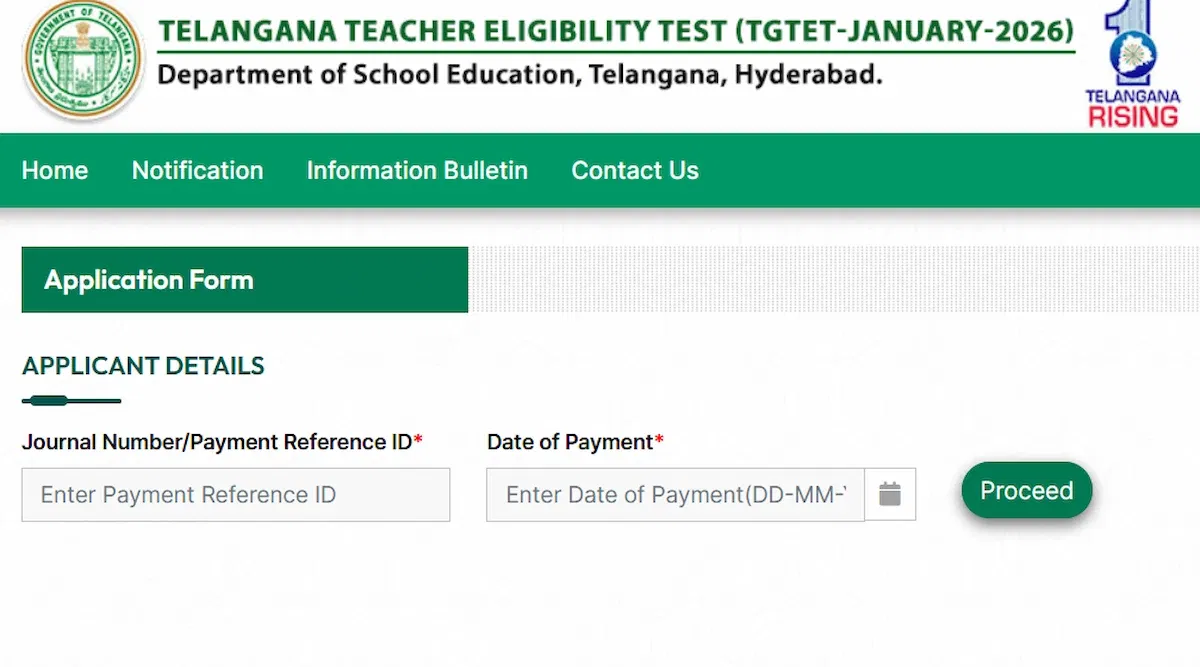Image resolution: width=1200 pixels, height=667 pixels.
Task: Click the Journal Number/Payment Reference ID label
Action: coord(216,442)
